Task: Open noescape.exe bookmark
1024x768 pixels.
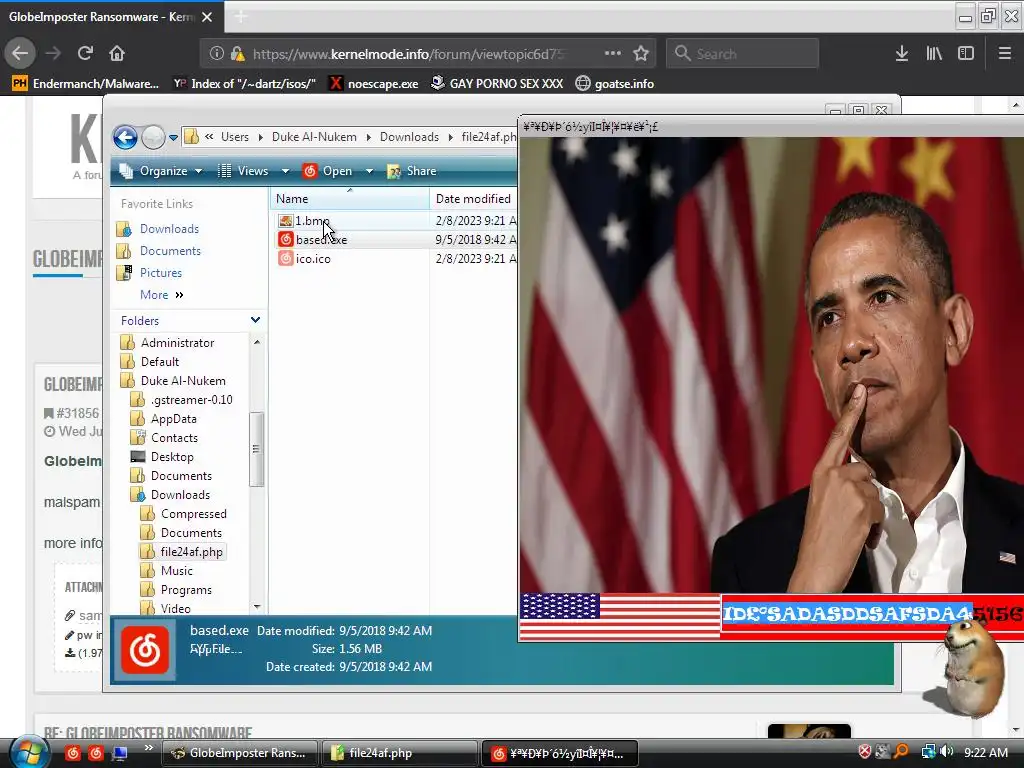Action: [374, 84]
